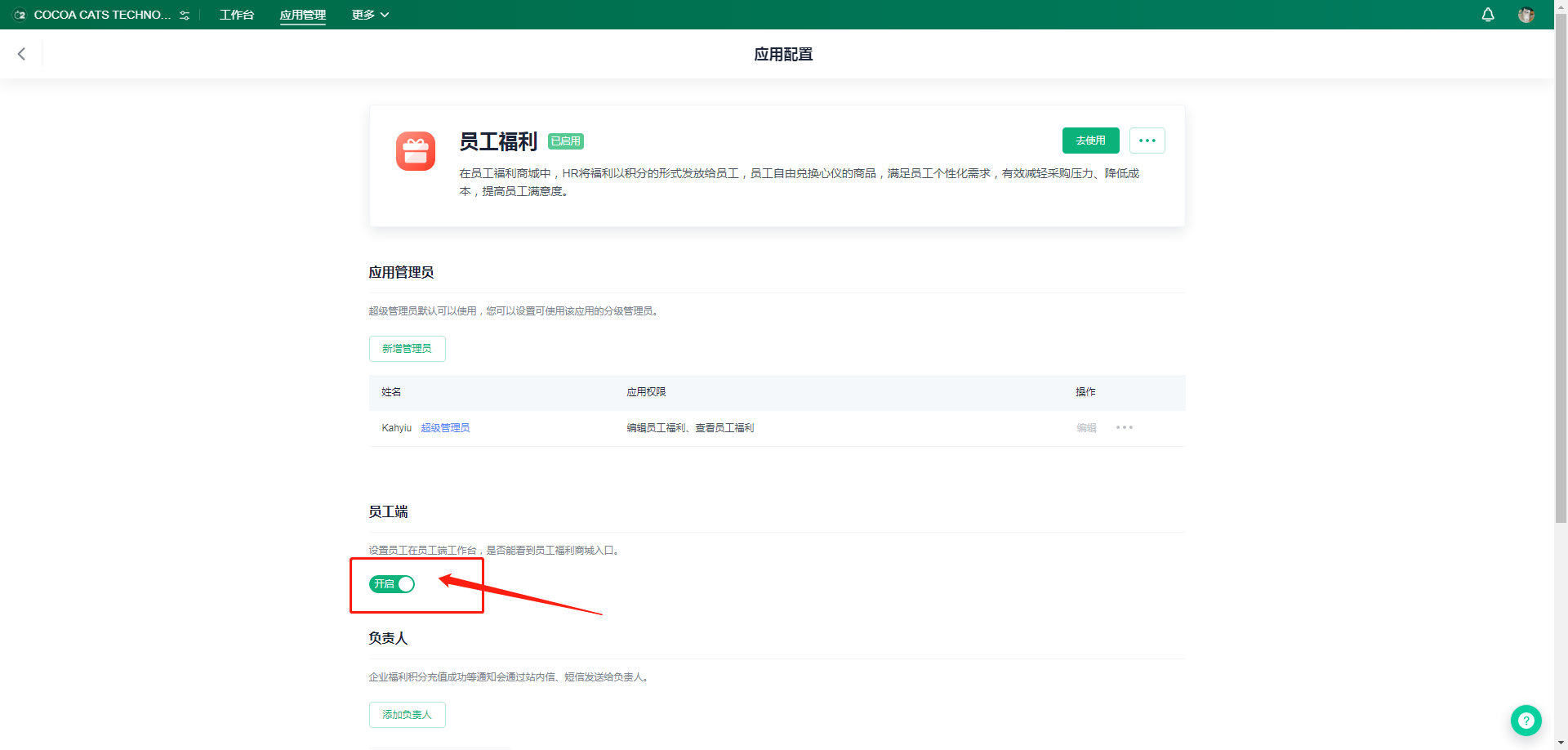The width and height of the screenshot is (1568, 750).
Task: Switch to 工作台 tab
Action: point(237,15)
